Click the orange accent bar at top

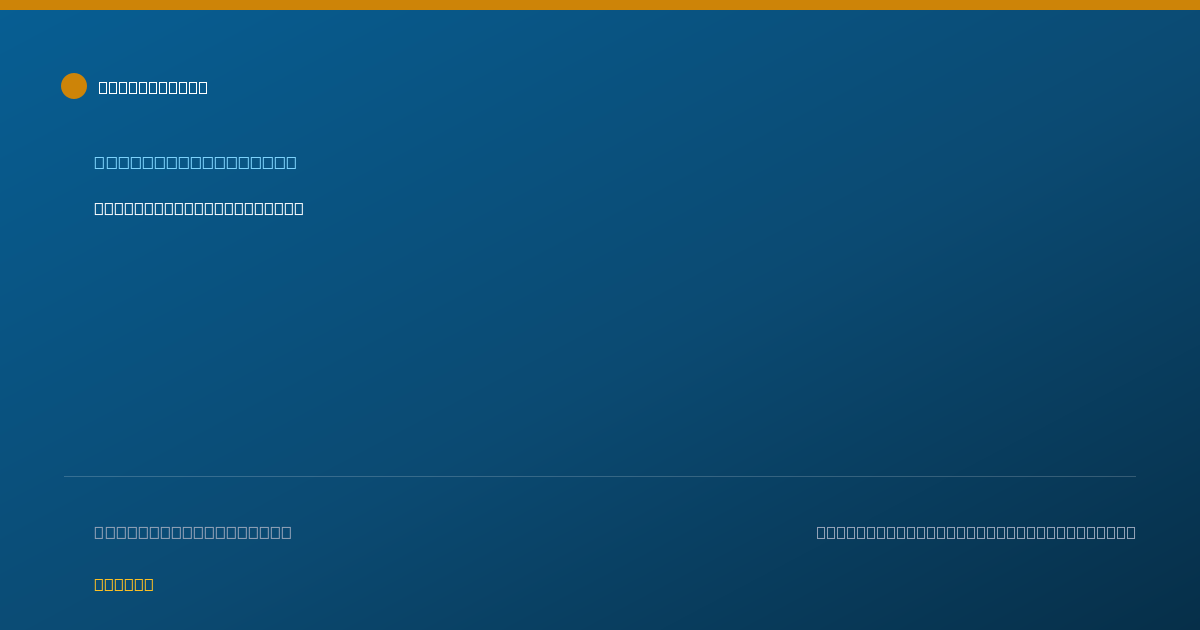pos(600,5)
